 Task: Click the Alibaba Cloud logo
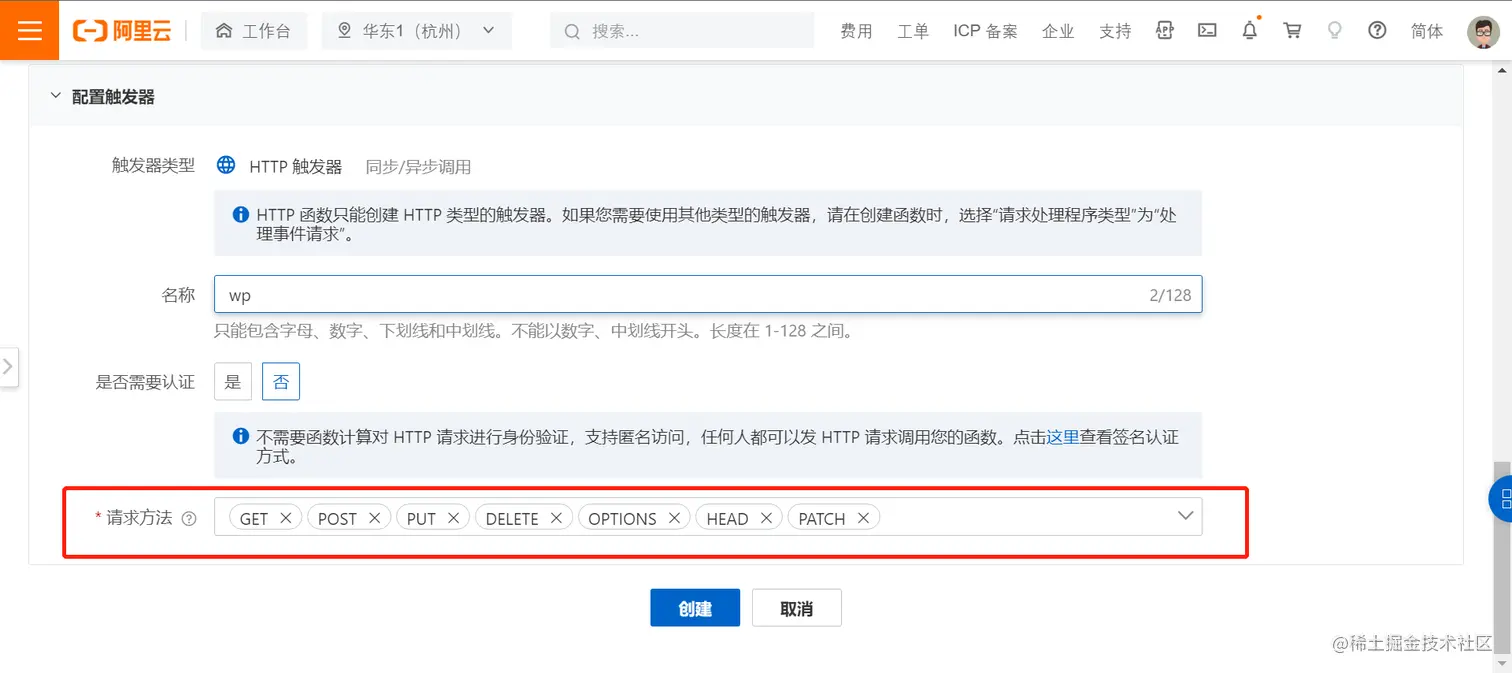pos(122,31)
